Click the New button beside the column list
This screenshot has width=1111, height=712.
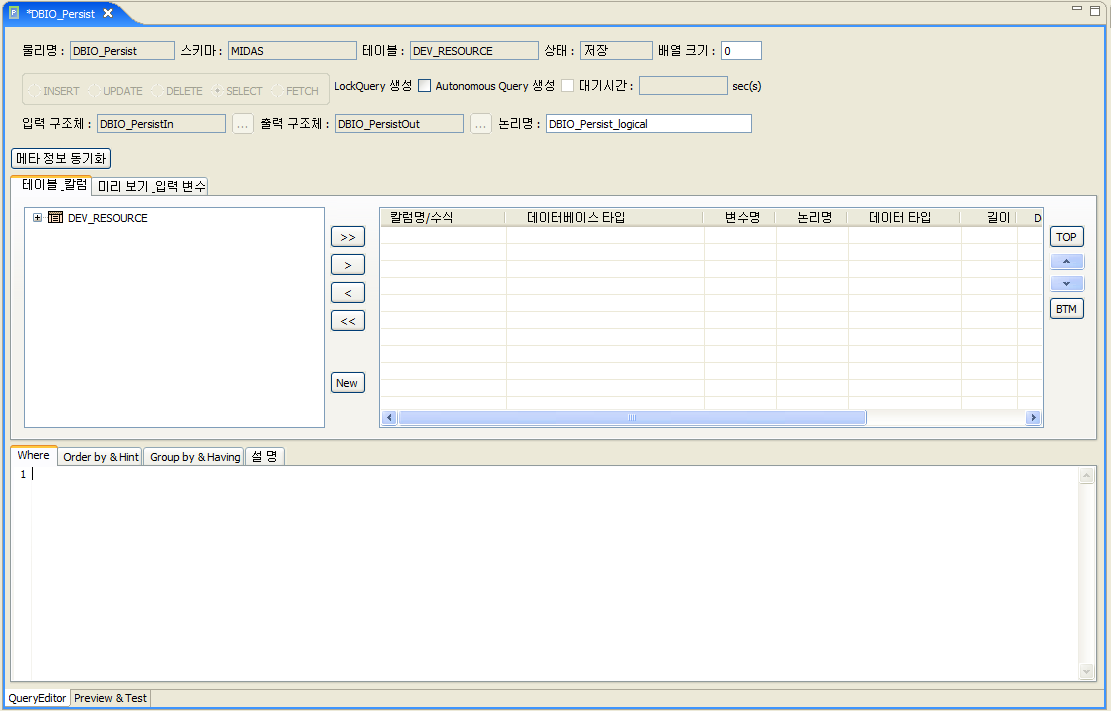tap(347, 382)
